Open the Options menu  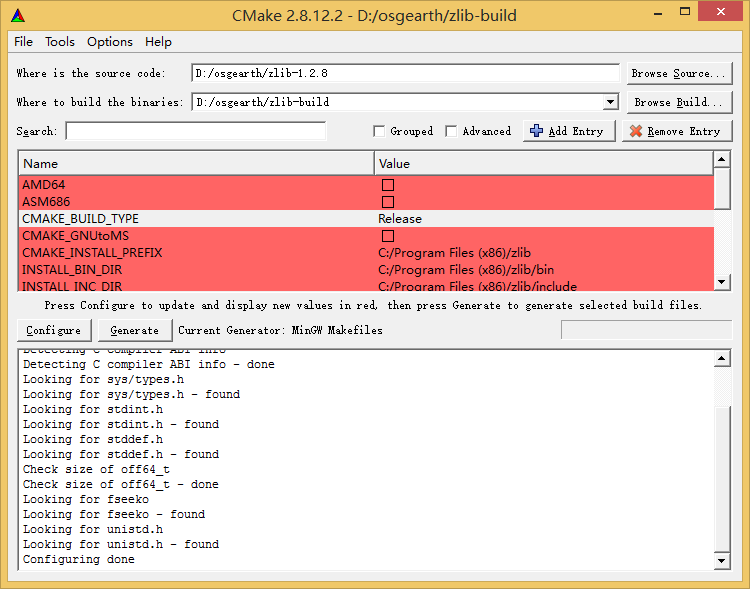(110, 42)
